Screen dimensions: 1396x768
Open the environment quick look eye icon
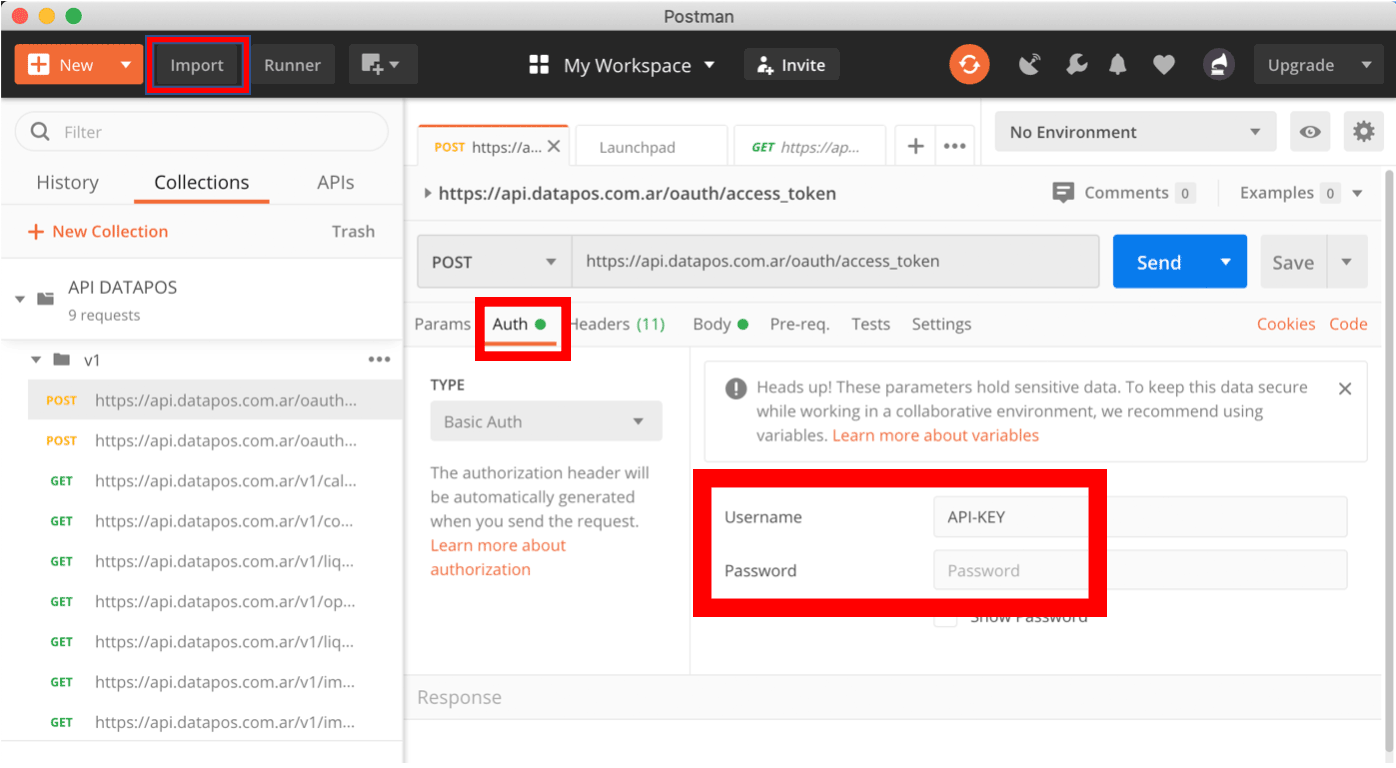pos(1309,132)
